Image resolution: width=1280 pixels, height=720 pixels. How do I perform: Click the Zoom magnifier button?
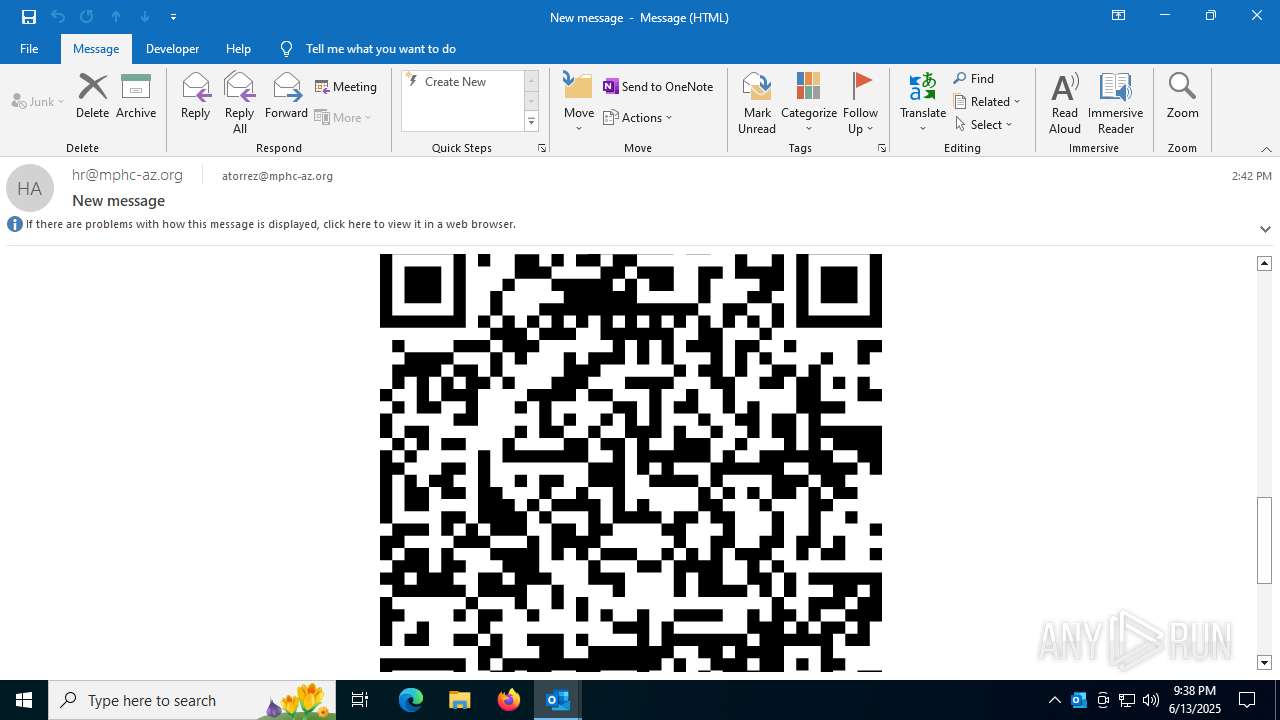(x=1182, y=97)
